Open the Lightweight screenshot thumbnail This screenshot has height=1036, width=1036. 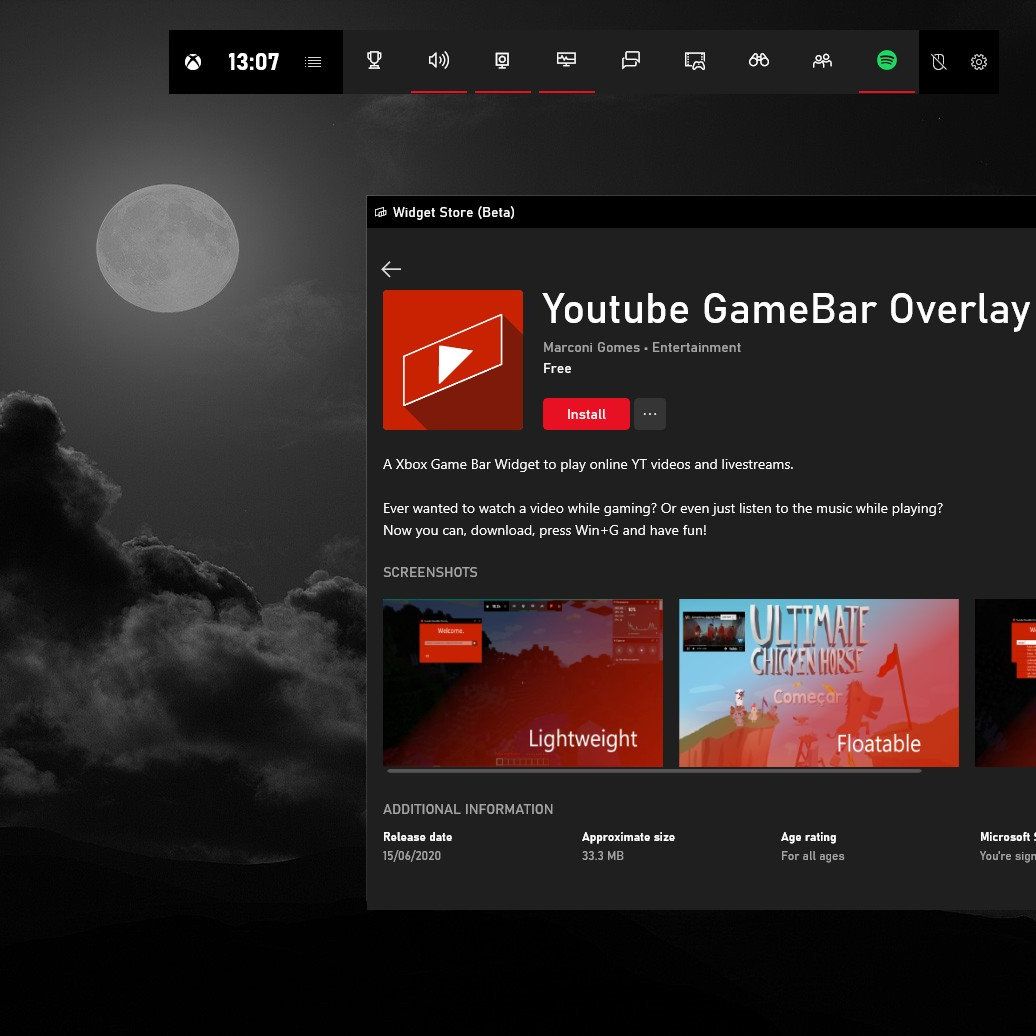pos(523,683)
